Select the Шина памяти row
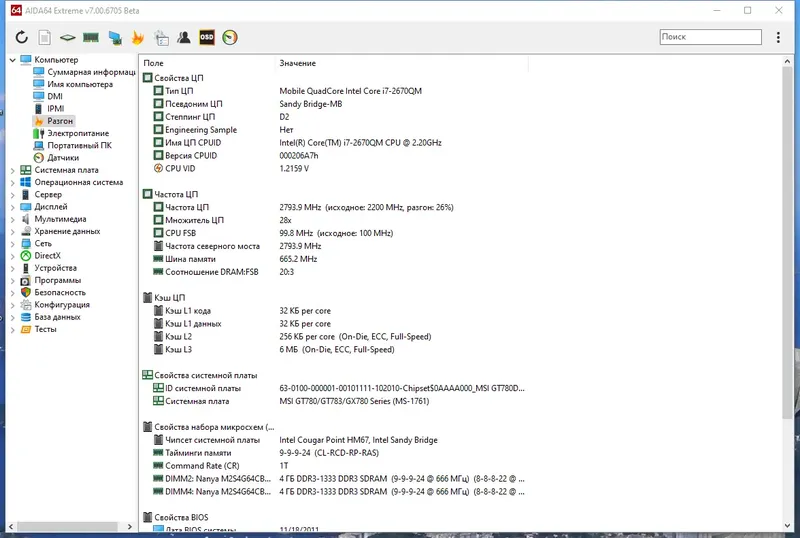Viewport: 800px width, 538px height. click(x=337, y=259)
